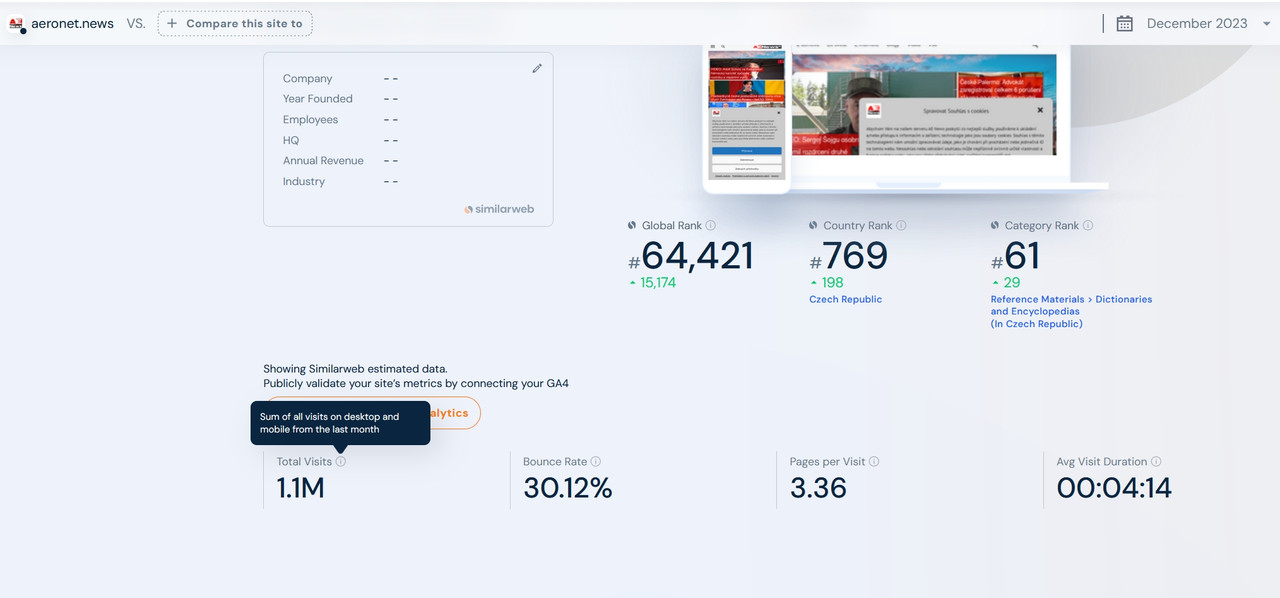The height and width of the screenshot is (598, 1280).
Task: Click the 00:04:14 visit duration value
Action: (x=1114, y=488)
